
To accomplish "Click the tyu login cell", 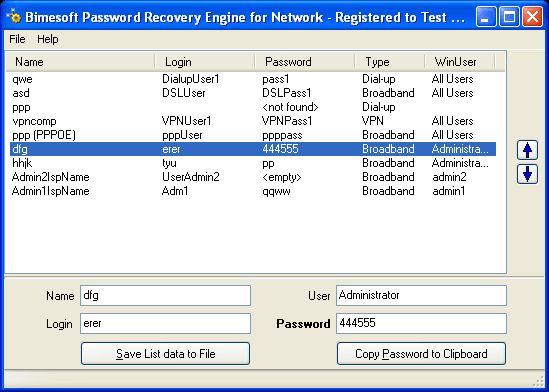I will coord(169,163).
